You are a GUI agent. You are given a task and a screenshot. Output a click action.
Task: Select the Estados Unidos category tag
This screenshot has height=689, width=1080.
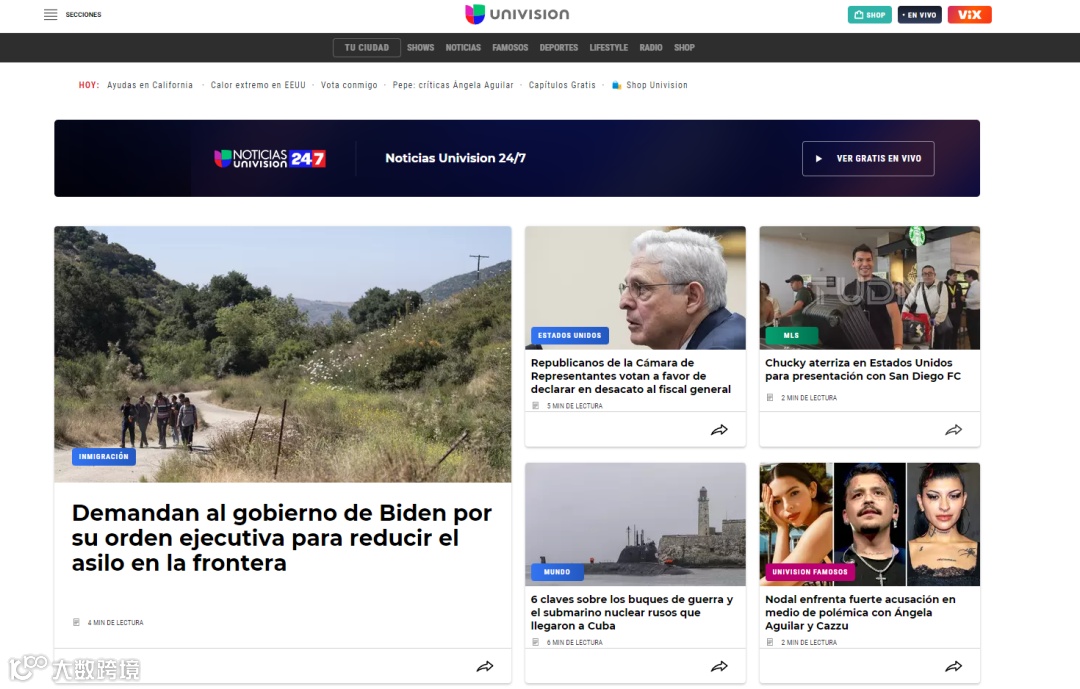click(570, 335)
